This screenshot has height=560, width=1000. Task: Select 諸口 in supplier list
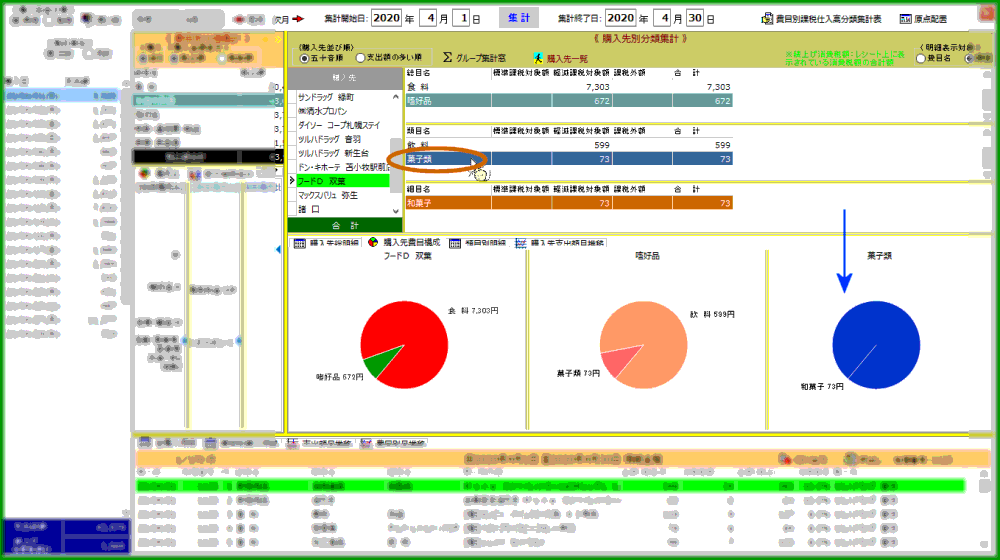[x=344, y=209]
